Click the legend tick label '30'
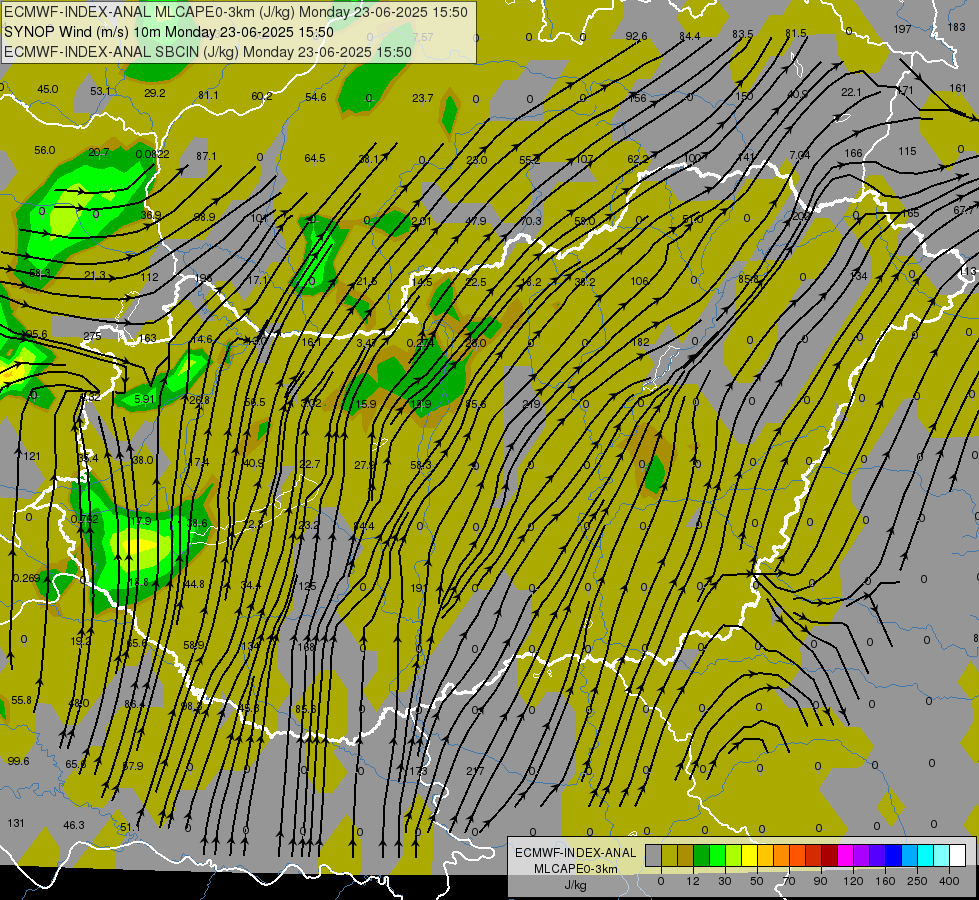 click(x=724, y=881)
